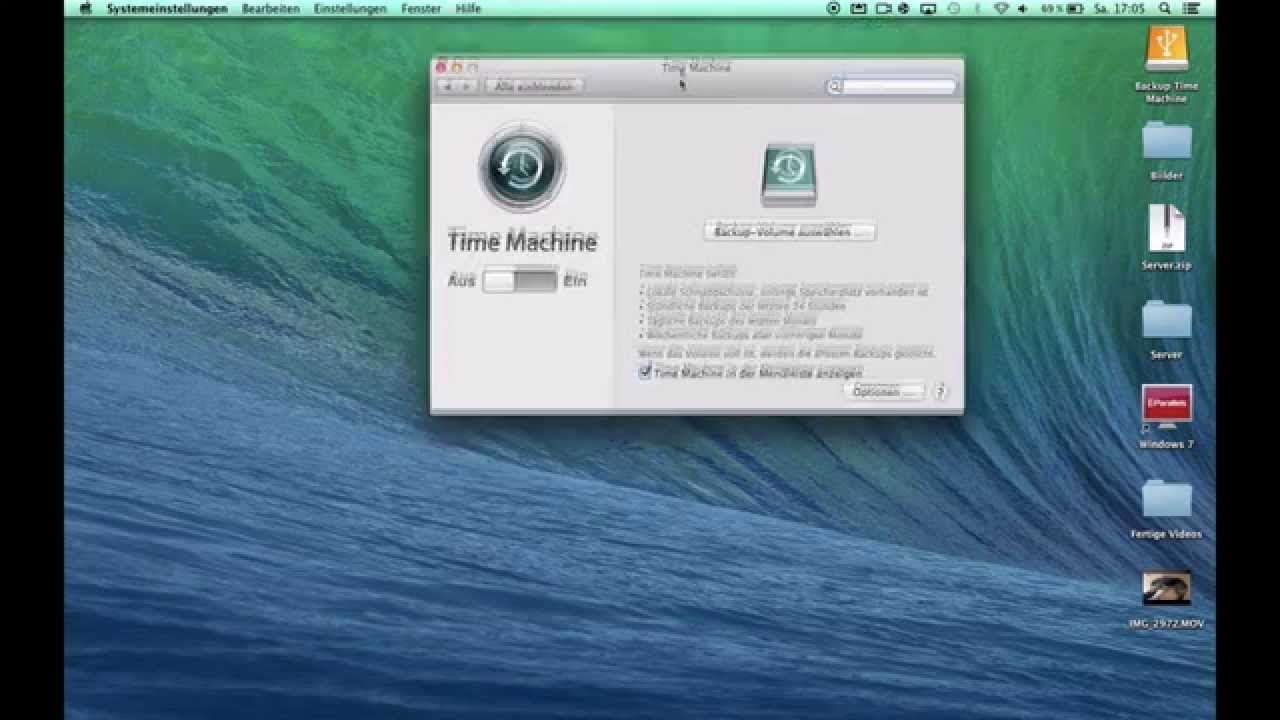Click 'Alle einblenden' toolbar button
1280x720 pixels.
[534, 86]
